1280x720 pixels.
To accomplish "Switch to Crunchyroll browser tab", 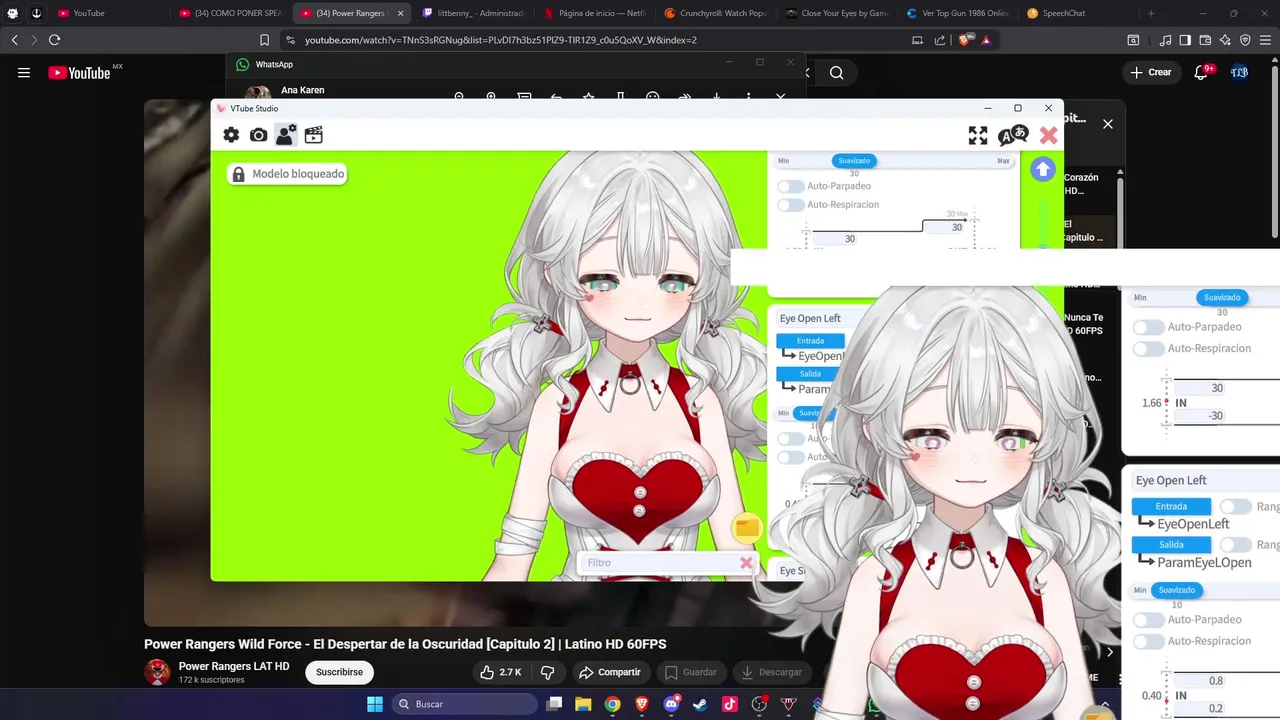I will click(x=715, y=13).
